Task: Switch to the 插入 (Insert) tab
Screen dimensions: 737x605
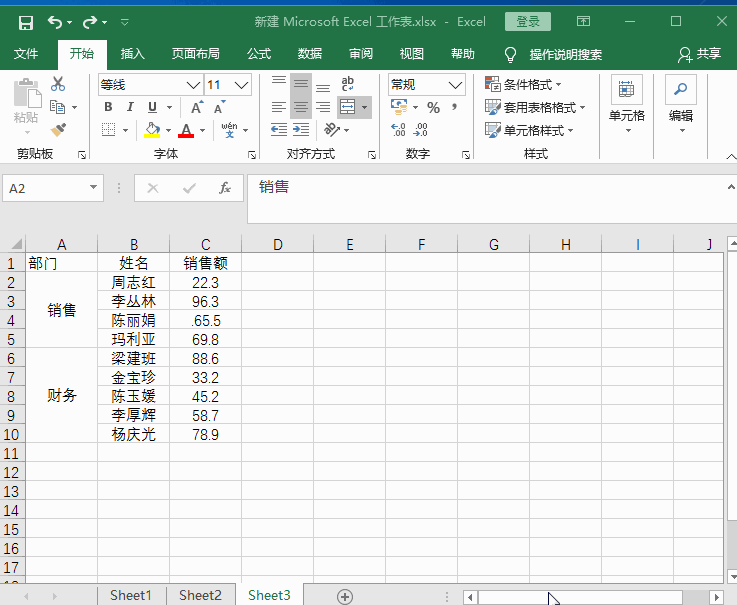Action: click(133, 54)
